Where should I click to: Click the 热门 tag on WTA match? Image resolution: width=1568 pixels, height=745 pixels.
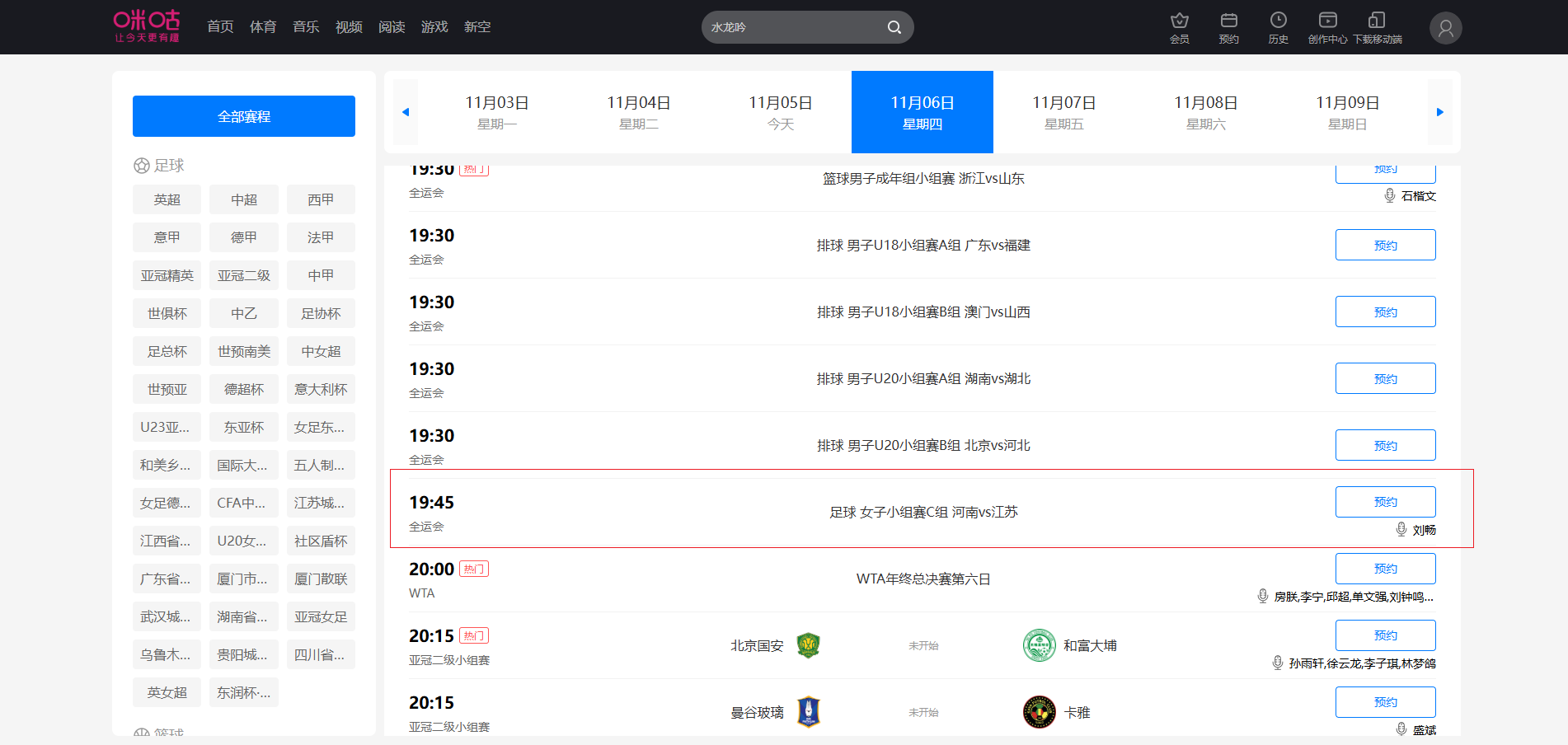(x=474, y=569)
